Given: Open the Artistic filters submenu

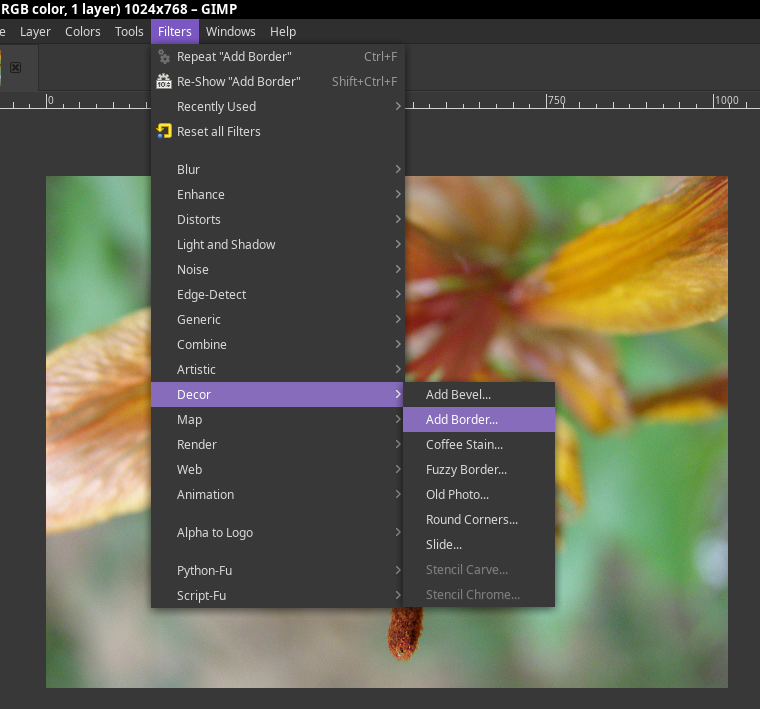Looking at the screenshot, I should (x=278, y=369).
